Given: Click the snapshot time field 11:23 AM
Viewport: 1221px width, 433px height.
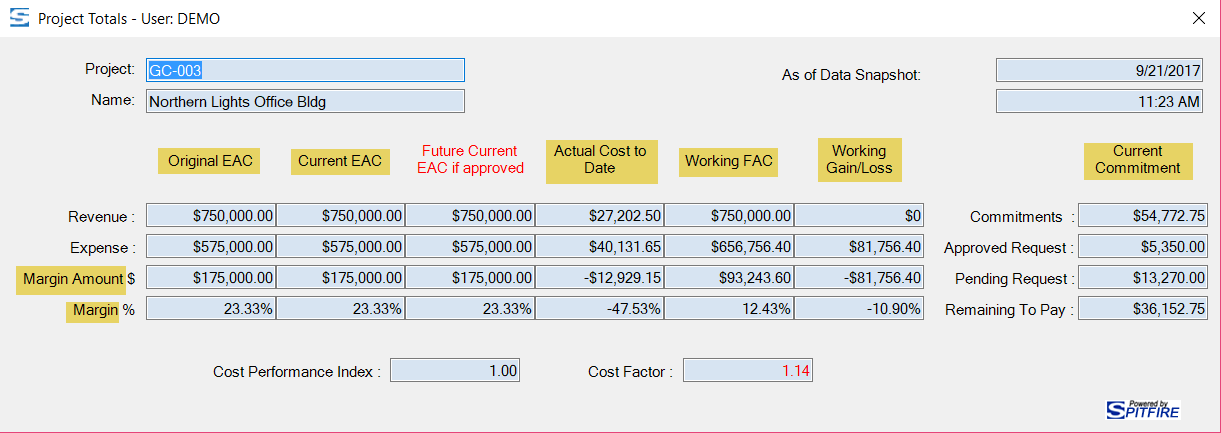Looking at the screenshot, I should pyautogui.click(x=1099, y=101).
